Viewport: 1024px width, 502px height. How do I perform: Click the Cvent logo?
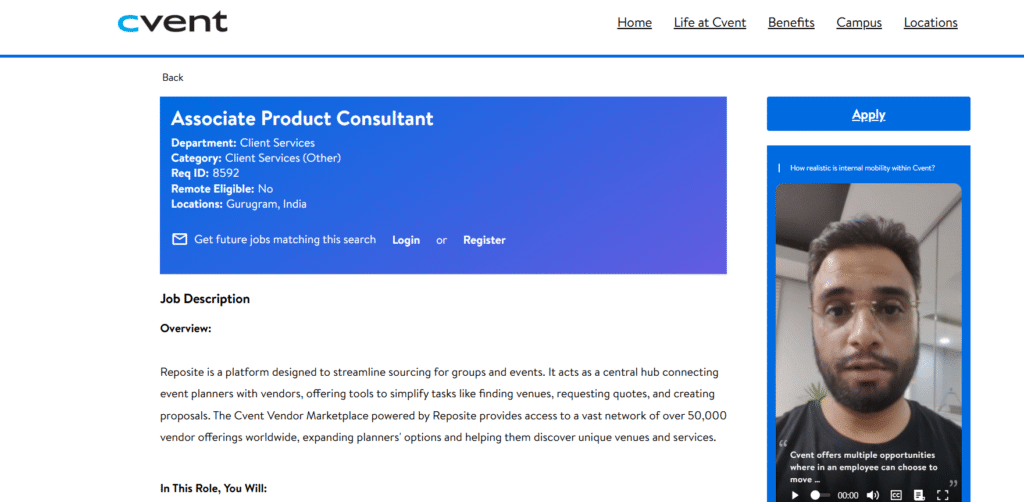[x=172, y=22]
